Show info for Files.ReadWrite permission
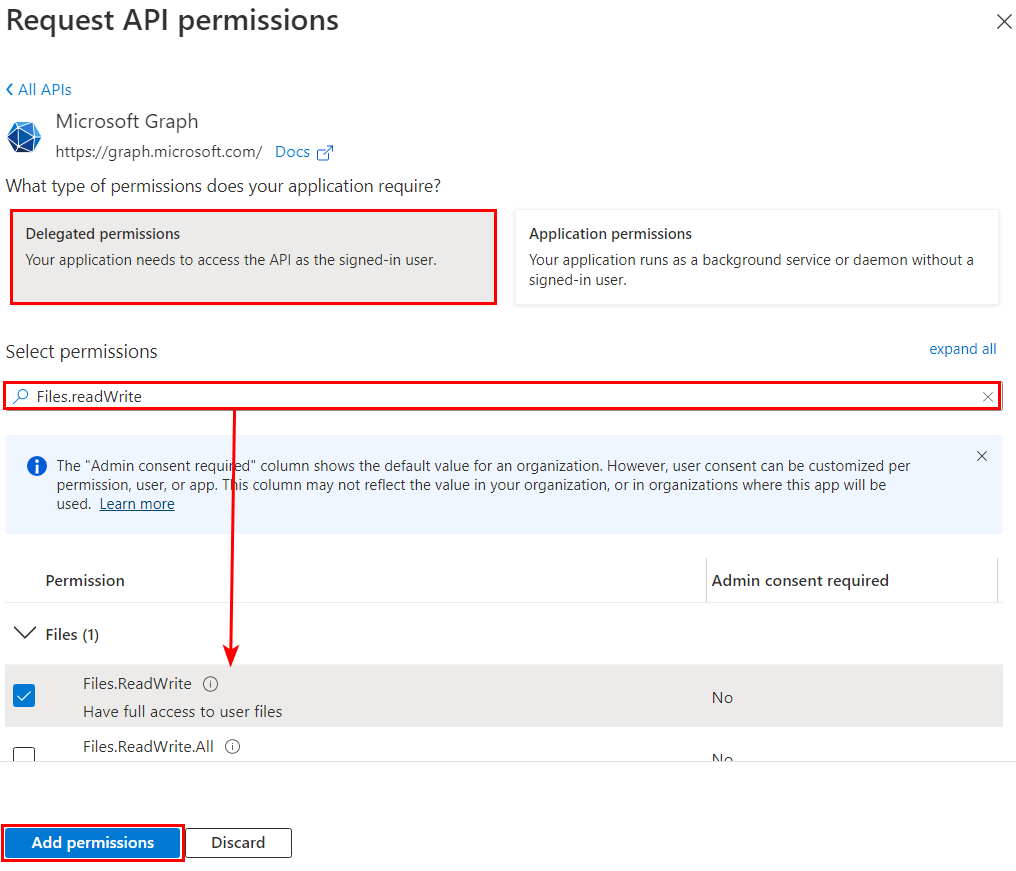 (211, 684)
